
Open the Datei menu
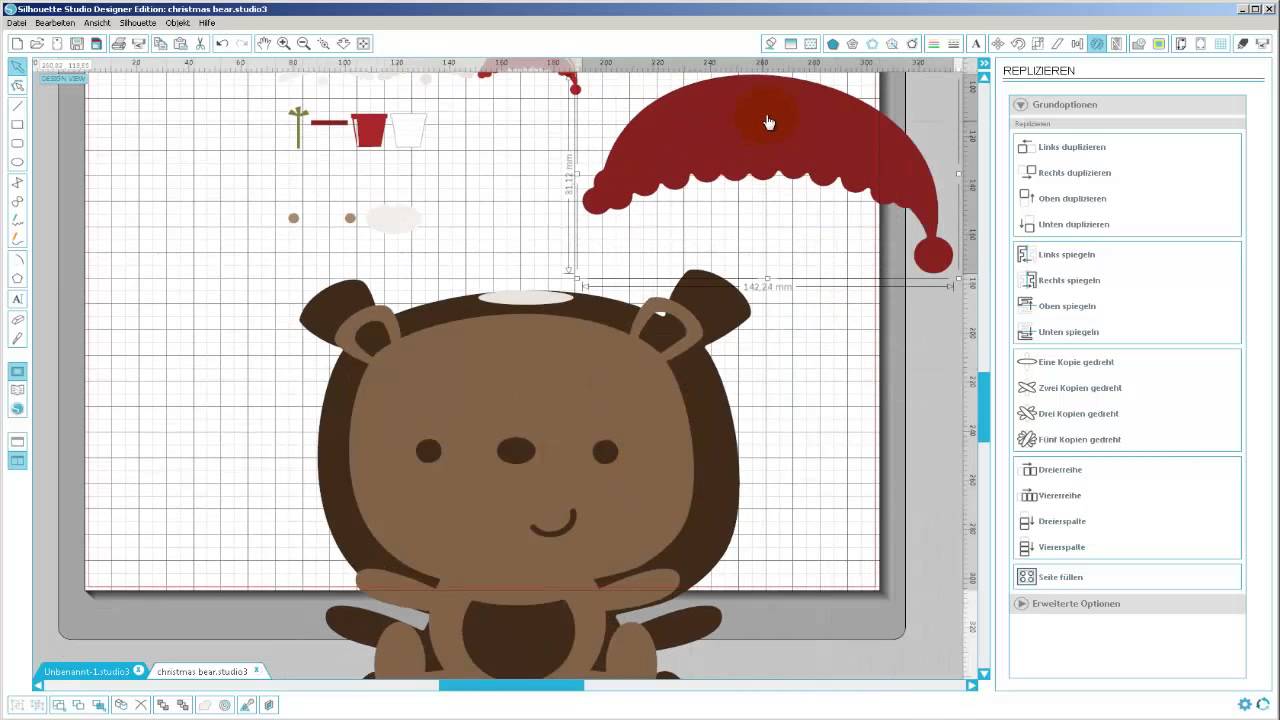coord(16,23)
